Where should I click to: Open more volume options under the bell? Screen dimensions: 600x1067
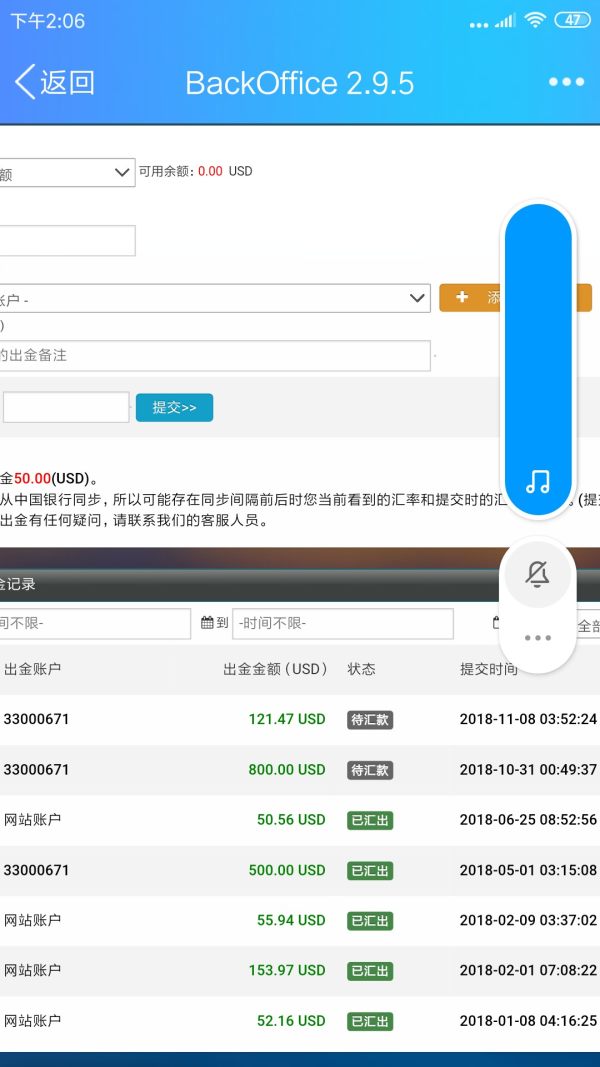pos(538,638)
